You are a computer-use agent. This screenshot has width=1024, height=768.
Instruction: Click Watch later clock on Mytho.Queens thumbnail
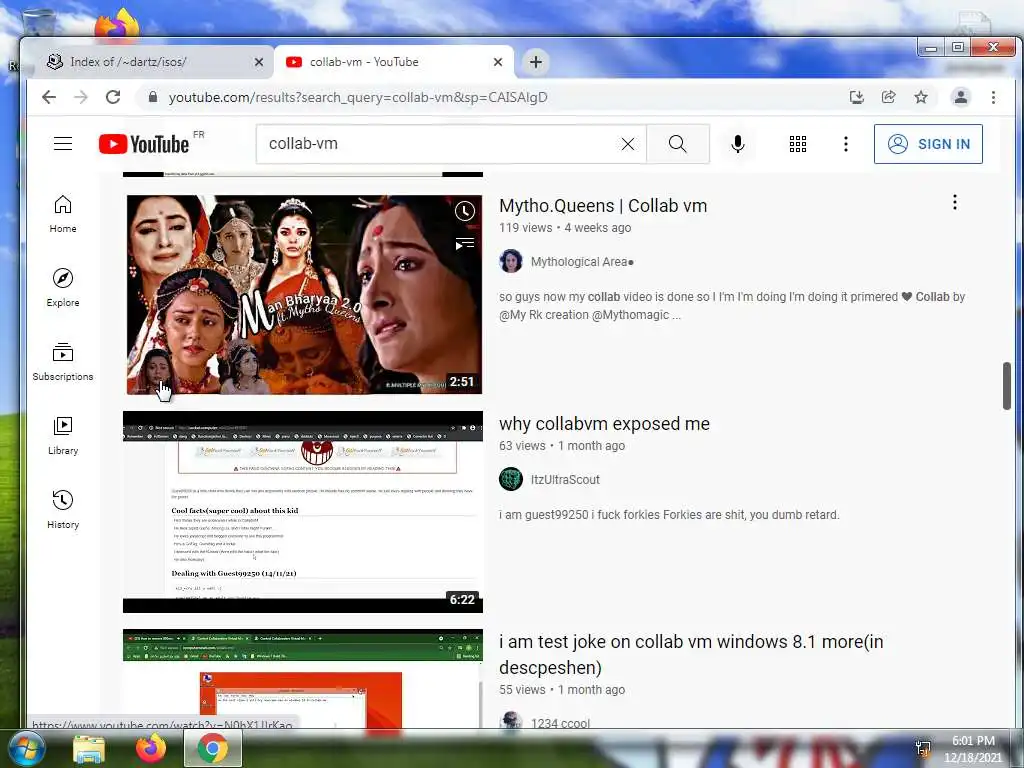[465, 211]
